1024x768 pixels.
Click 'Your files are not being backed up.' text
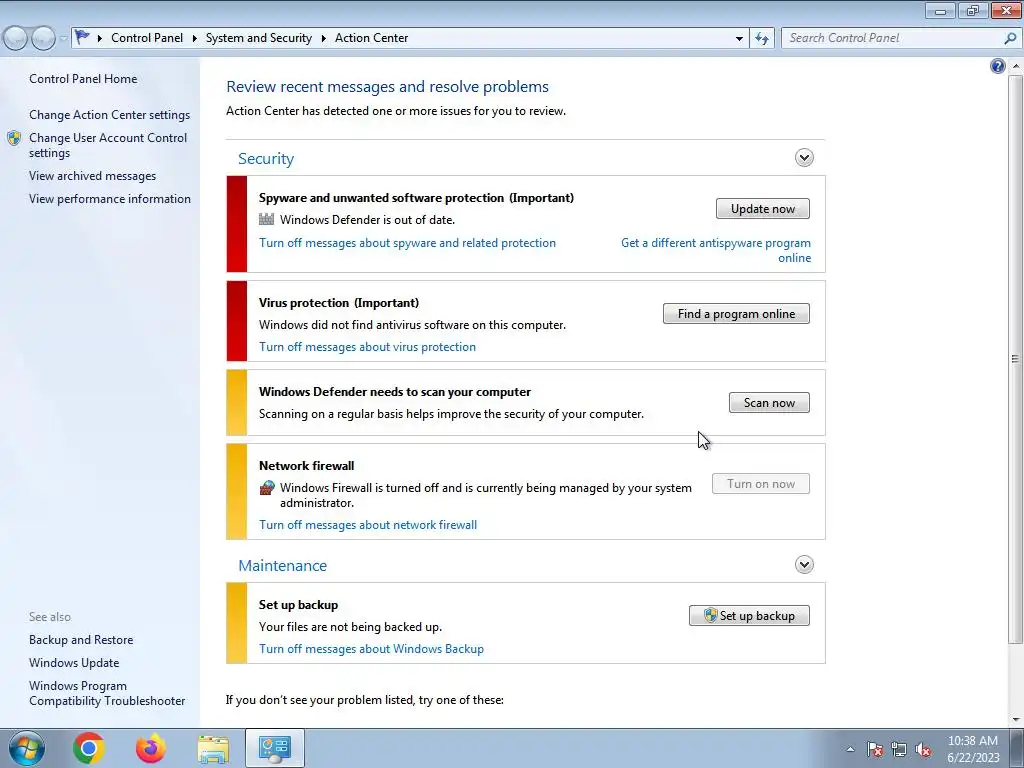pos(351,627)
